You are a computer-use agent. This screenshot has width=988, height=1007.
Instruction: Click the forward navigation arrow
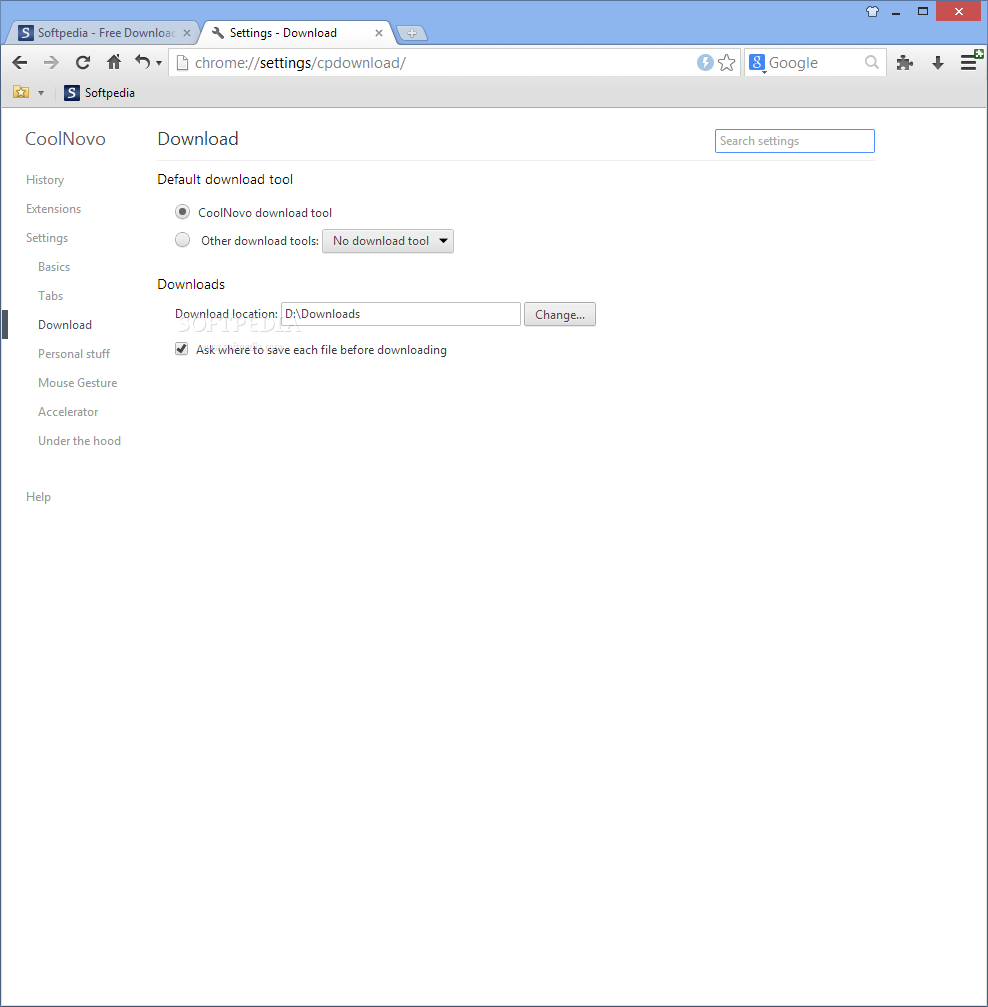pyautogui.click(x=51, y=62)
